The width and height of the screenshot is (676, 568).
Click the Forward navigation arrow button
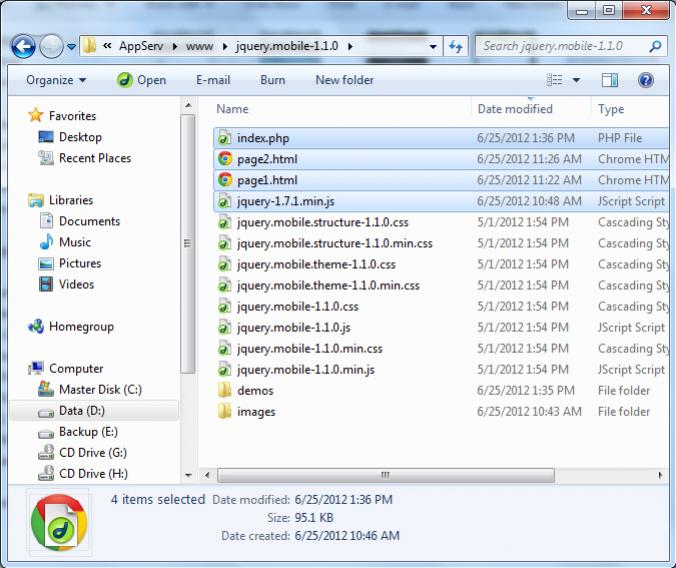(51, 46)
